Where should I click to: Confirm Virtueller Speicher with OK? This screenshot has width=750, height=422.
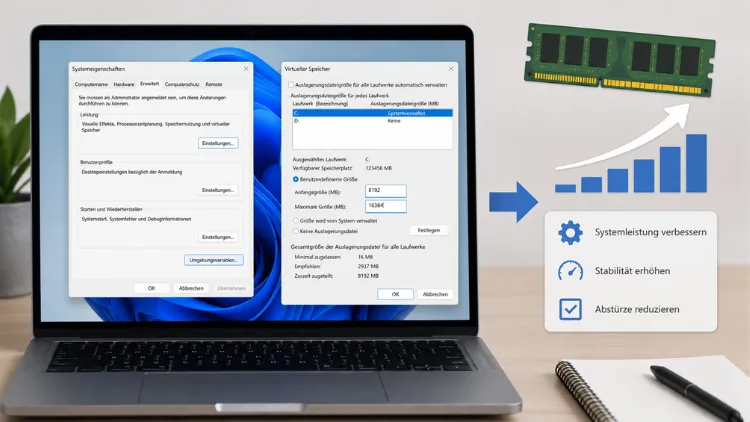(395, 294)
